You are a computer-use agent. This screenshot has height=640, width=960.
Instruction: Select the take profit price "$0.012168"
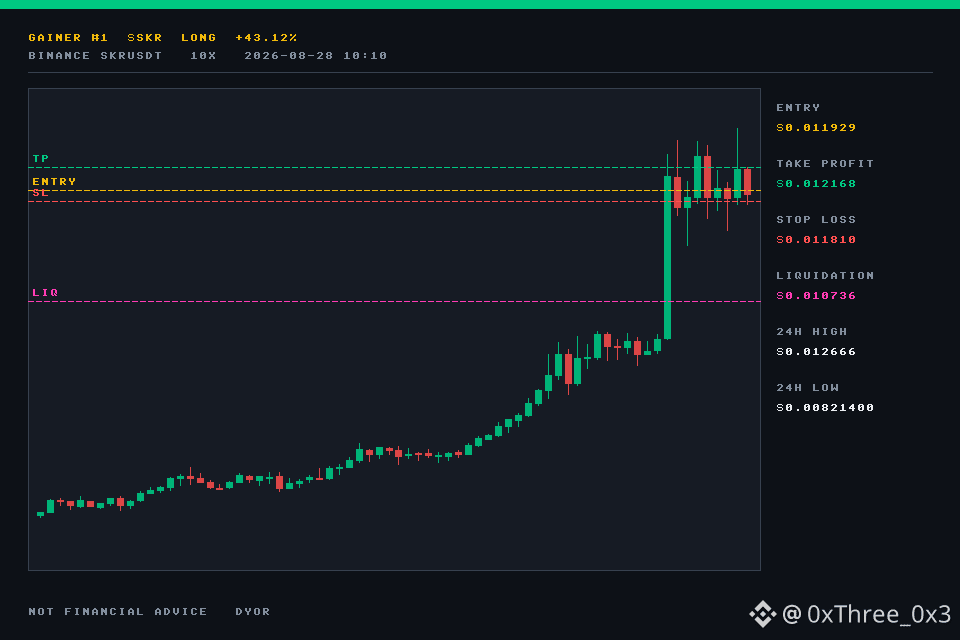(816, 184)
